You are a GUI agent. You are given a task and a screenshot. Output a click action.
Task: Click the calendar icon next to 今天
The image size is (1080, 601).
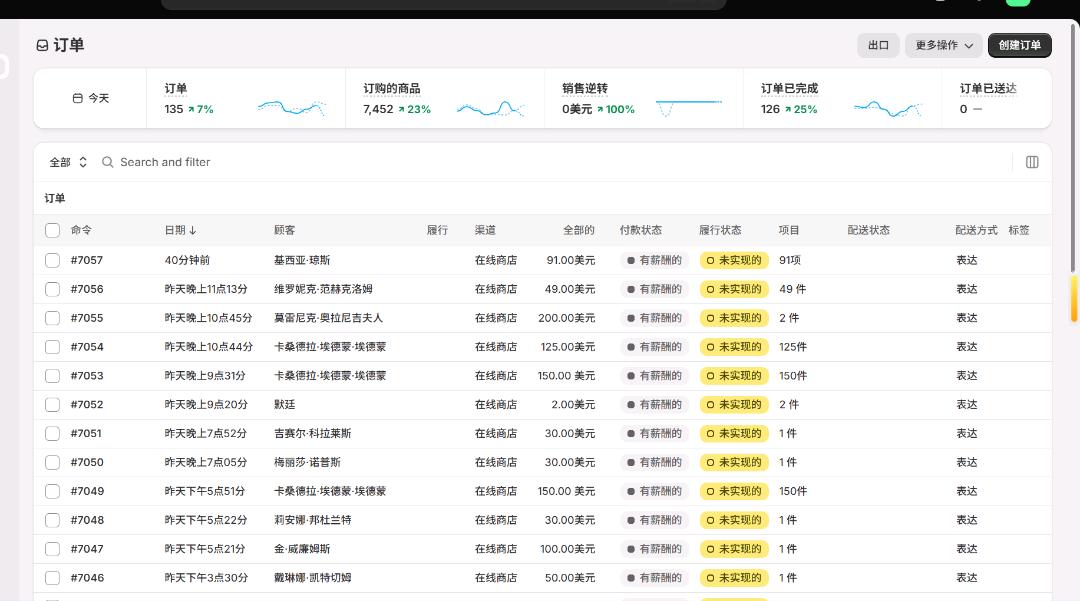pos(78,98)
